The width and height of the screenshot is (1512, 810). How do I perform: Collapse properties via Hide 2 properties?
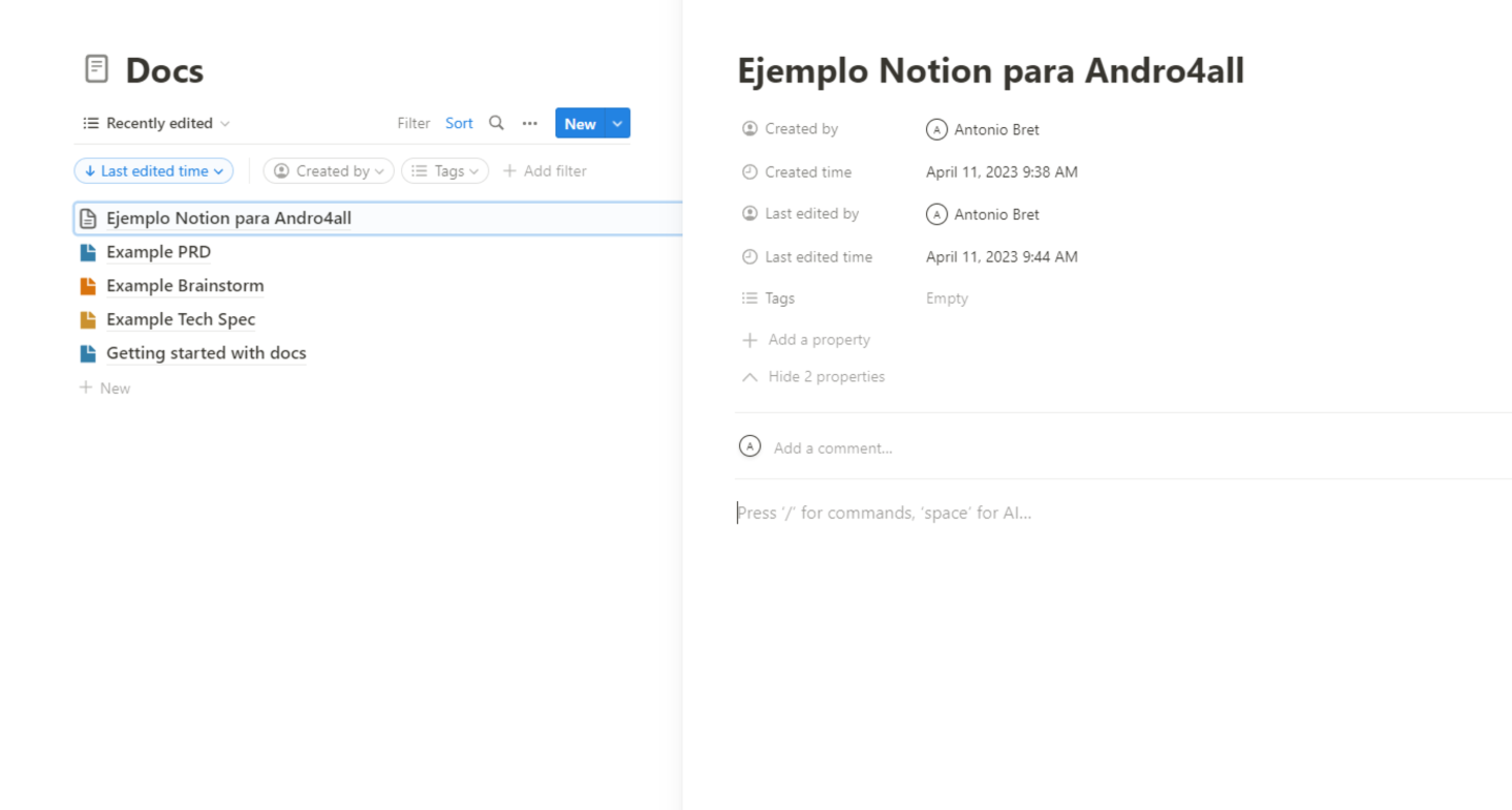813,377
